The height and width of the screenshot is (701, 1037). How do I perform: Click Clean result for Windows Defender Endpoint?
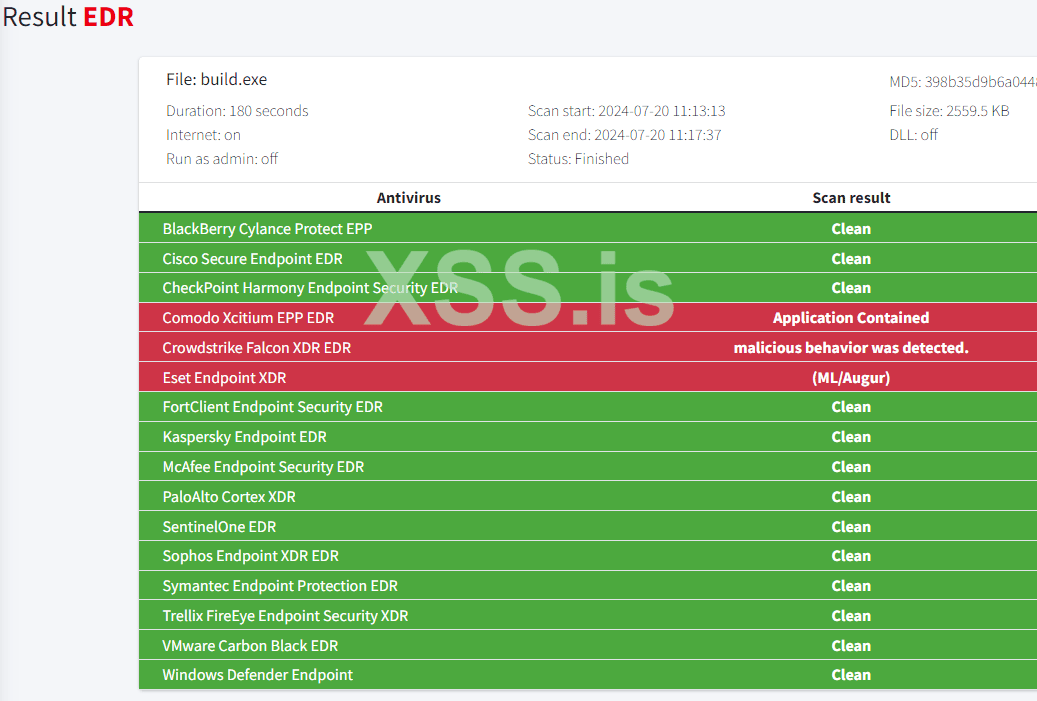(x=851, y=675)
